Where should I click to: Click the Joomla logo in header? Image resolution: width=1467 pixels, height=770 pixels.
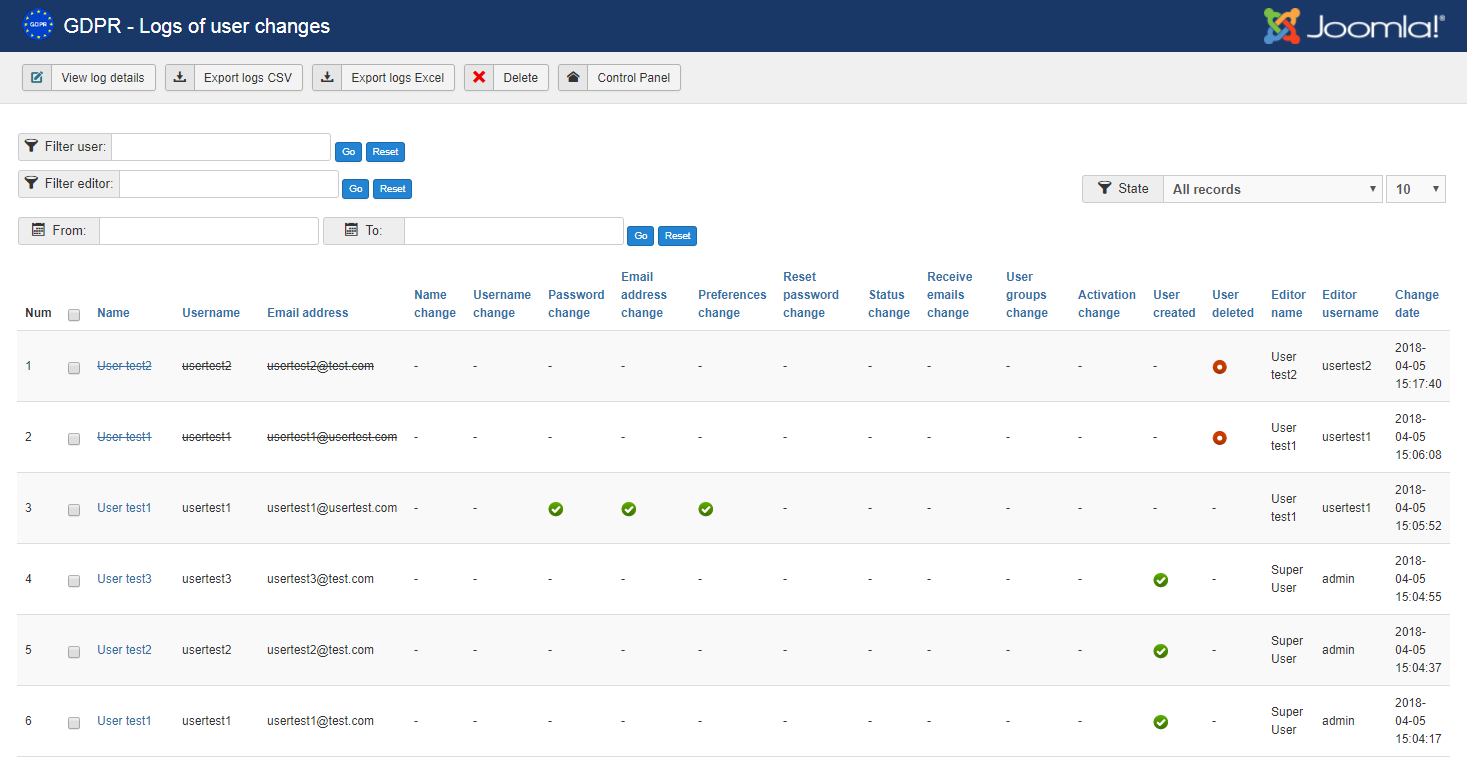pyautogui.click(x=1354, y=26)
